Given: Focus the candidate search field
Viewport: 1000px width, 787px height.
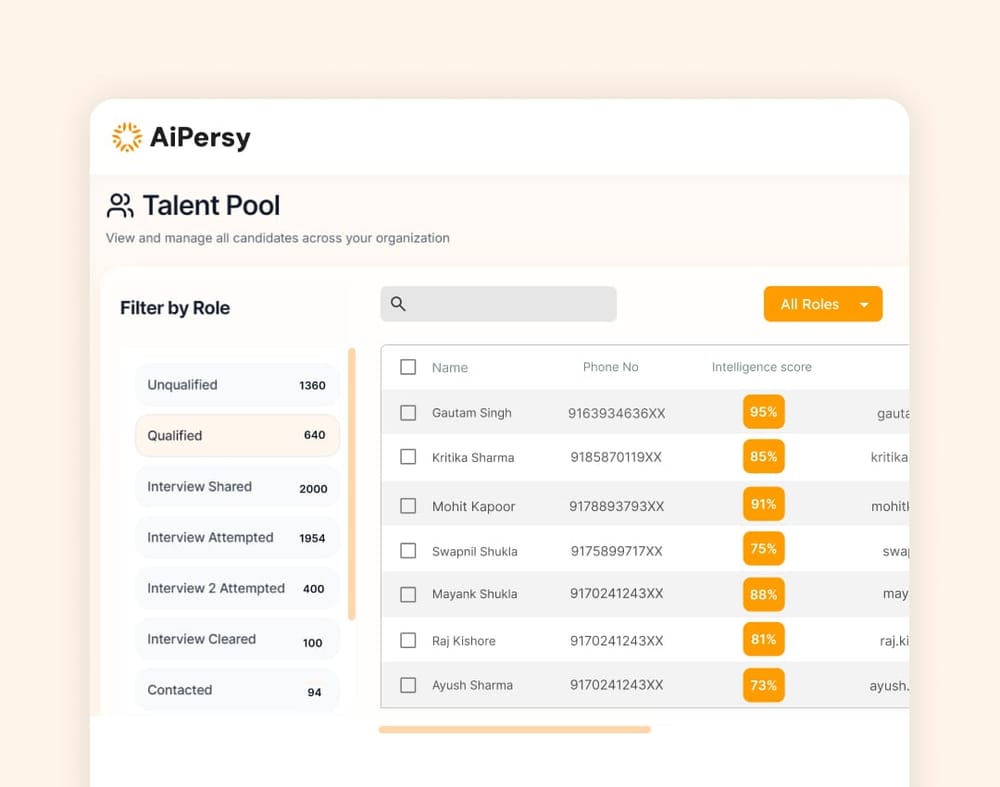Looking at the screenshot, I should click(x=510, y=304).
